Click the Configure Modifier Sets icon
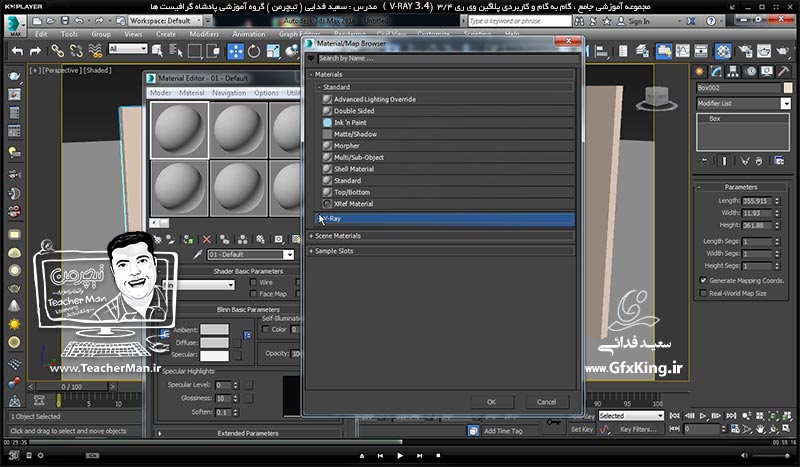 pyautogui.click(x=779, y=161)
